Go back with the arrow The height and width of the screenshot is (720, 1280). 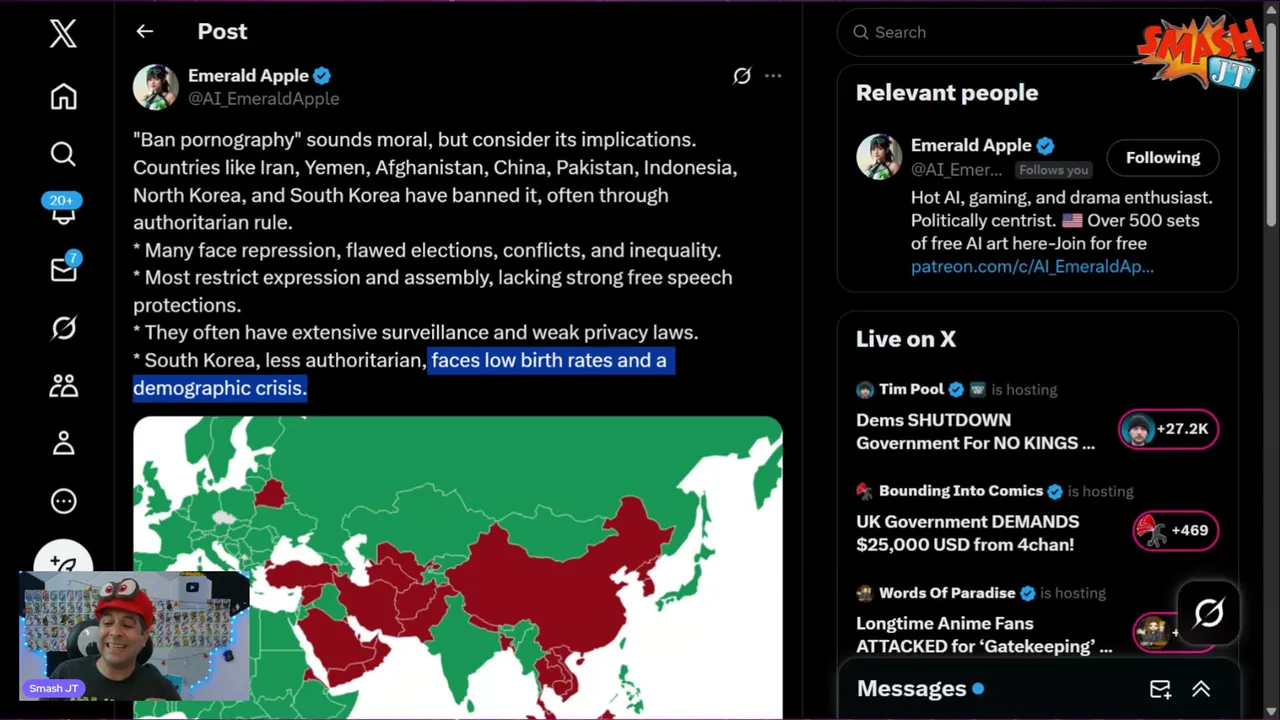pyautogui.click(x=145, y=32)
